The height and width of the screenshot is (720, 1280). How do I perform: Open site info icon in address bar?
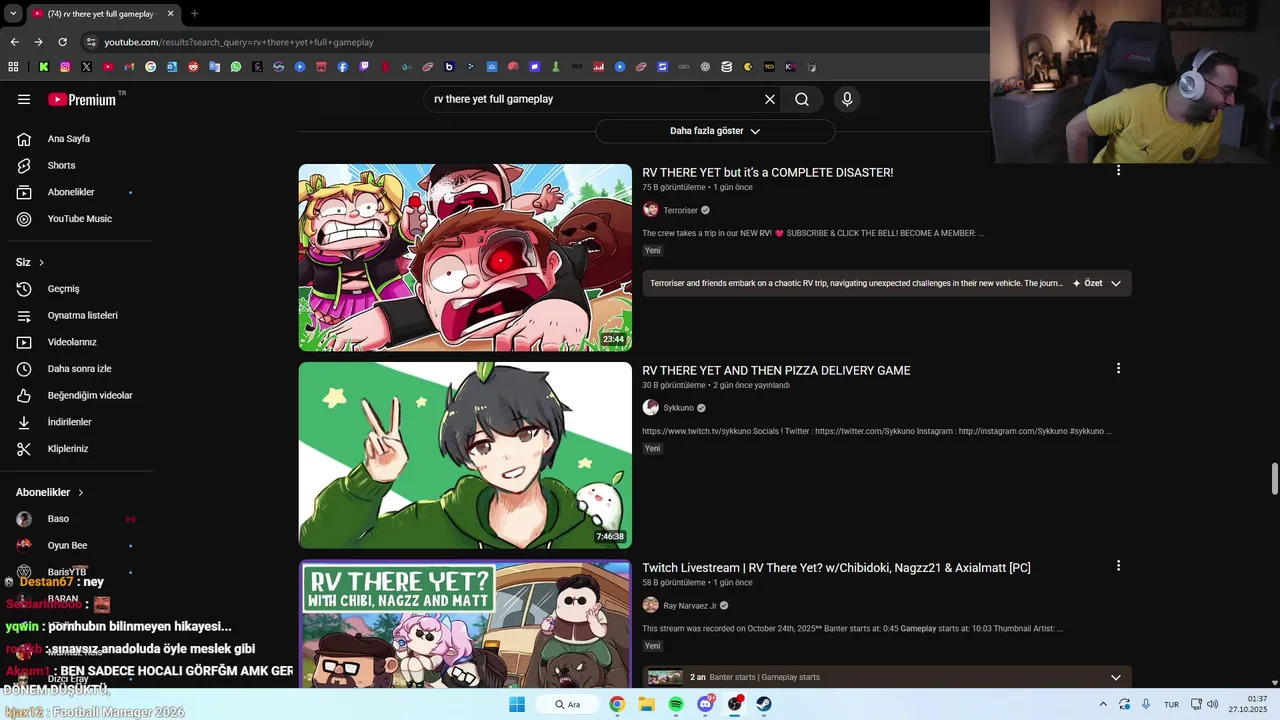pos(91,42)
